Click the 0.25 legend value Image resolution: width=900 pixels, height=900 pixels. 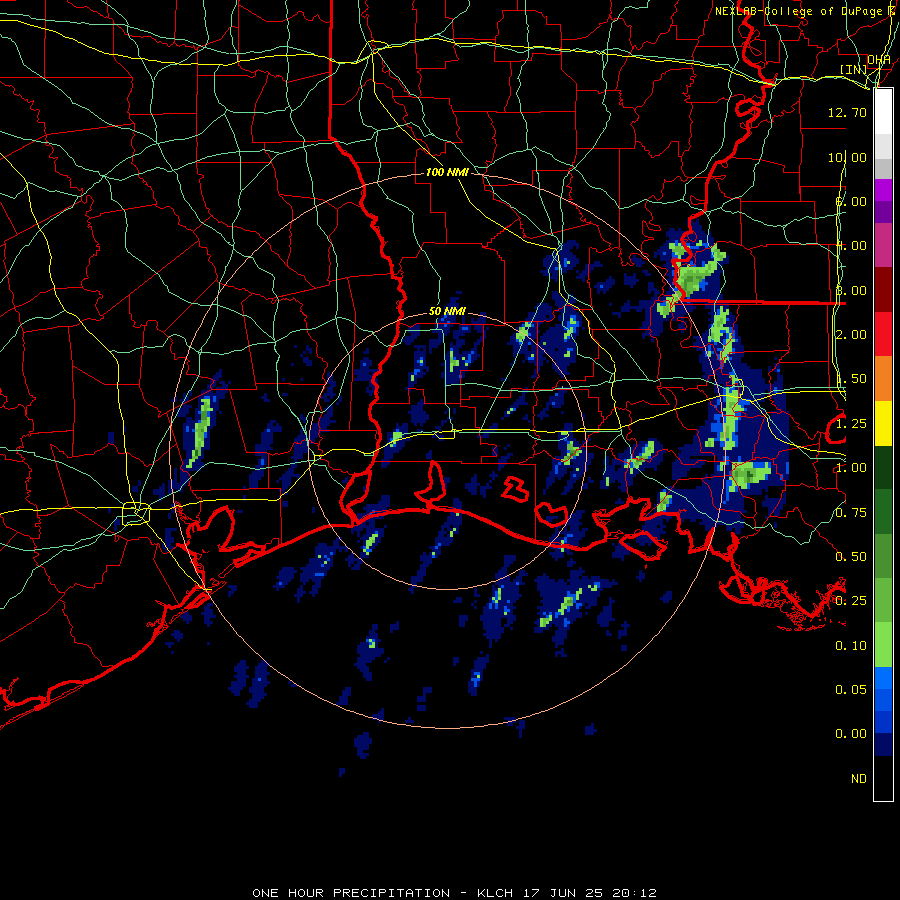coord(851,601)
